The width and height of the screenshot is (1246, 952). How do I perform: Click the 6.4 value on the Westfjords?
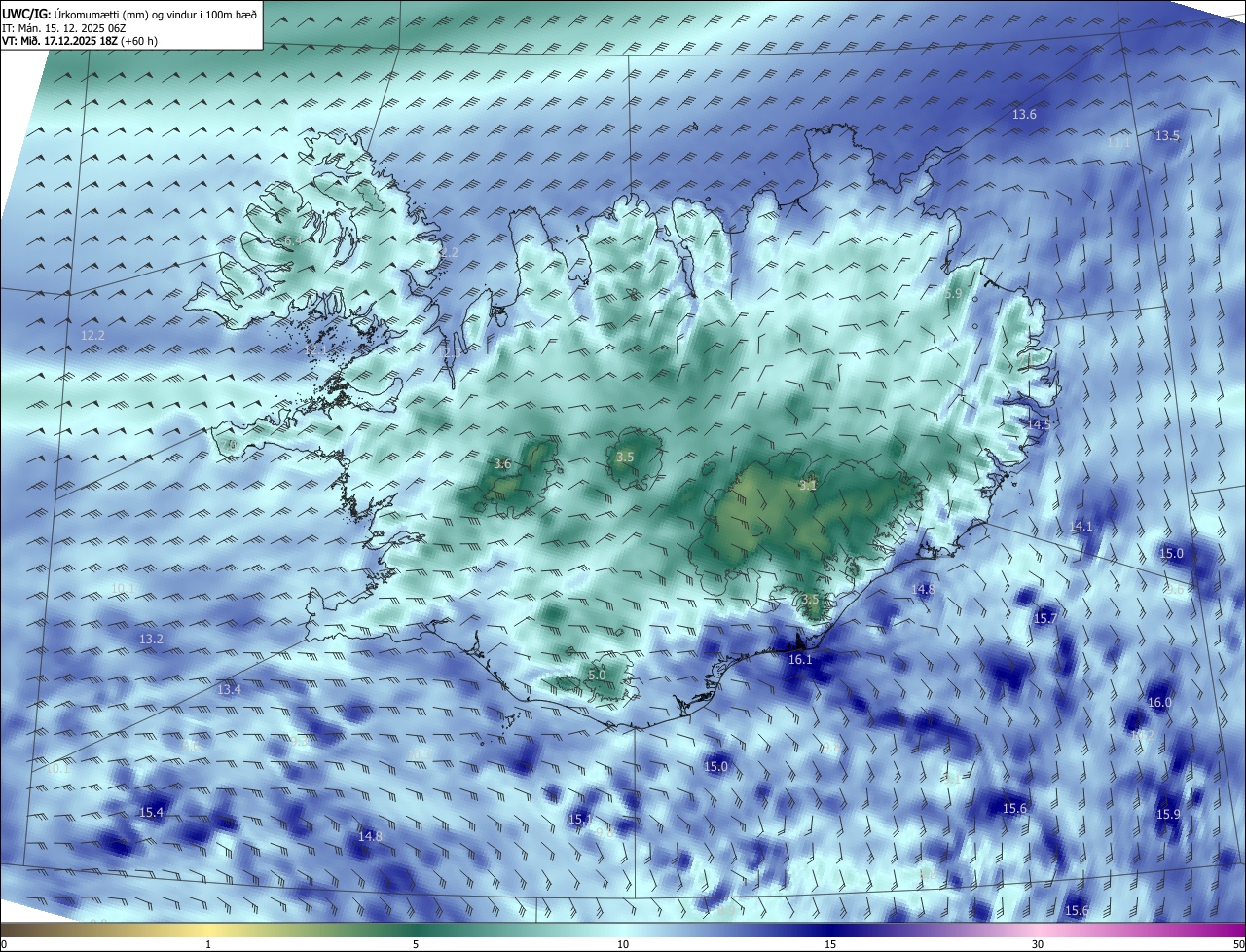[292, 240]
